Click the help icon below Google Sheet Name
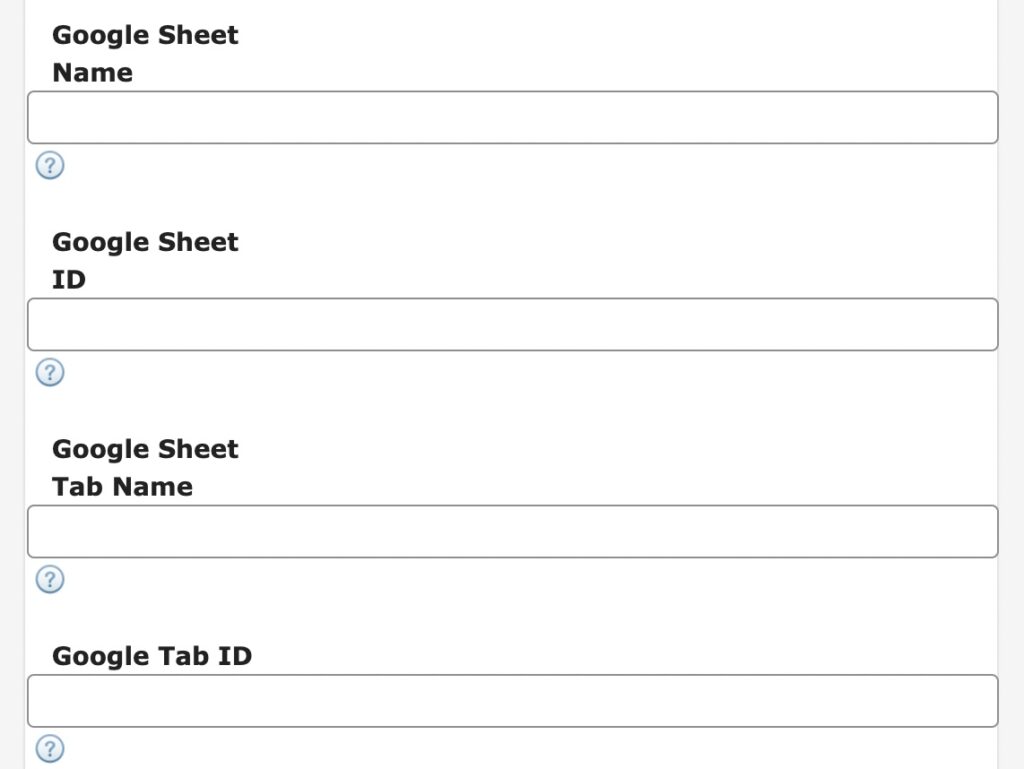 pos(50,165)
